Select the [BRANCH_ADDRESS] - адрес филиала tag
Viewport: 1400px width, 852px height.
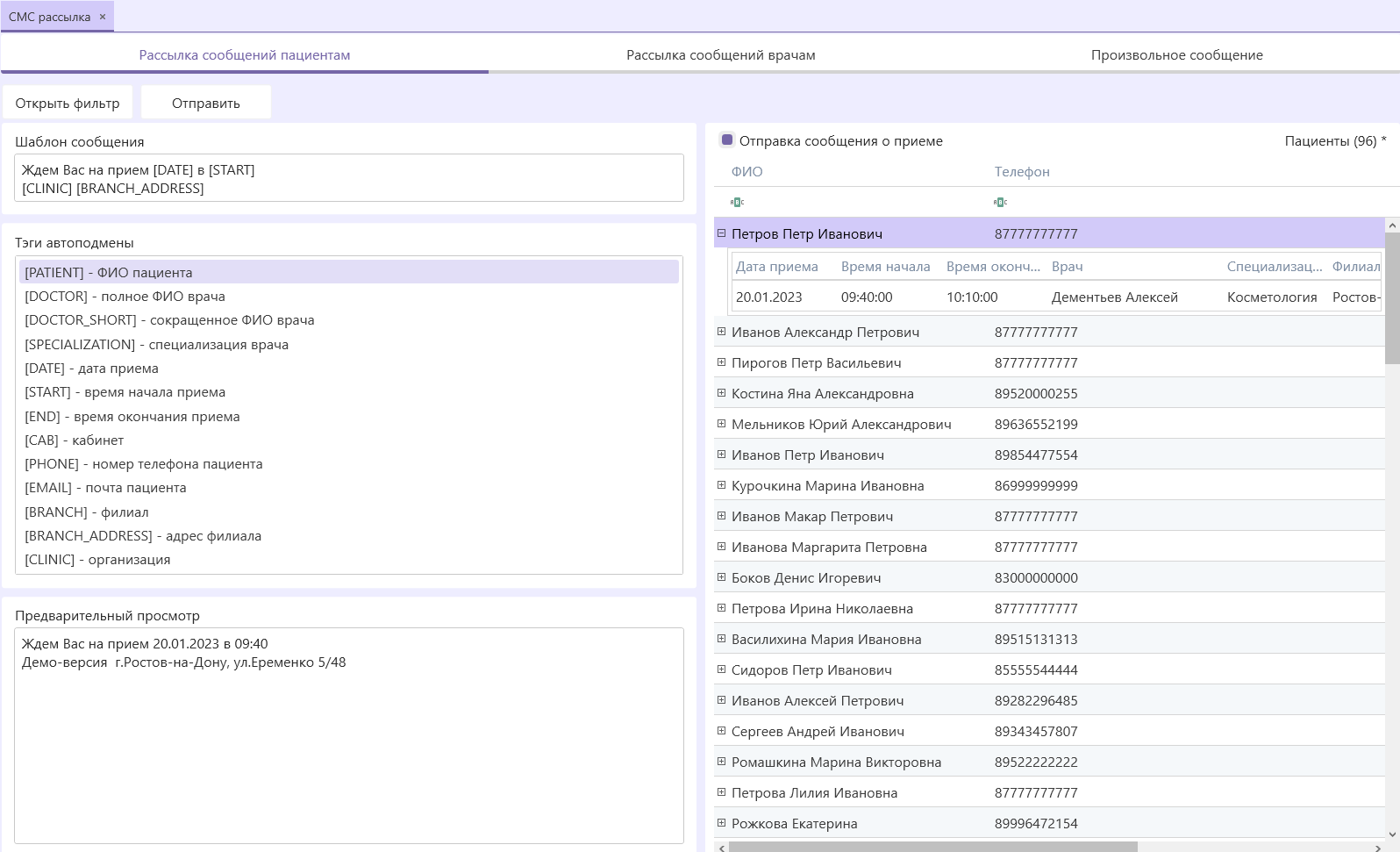coord(349,535)
